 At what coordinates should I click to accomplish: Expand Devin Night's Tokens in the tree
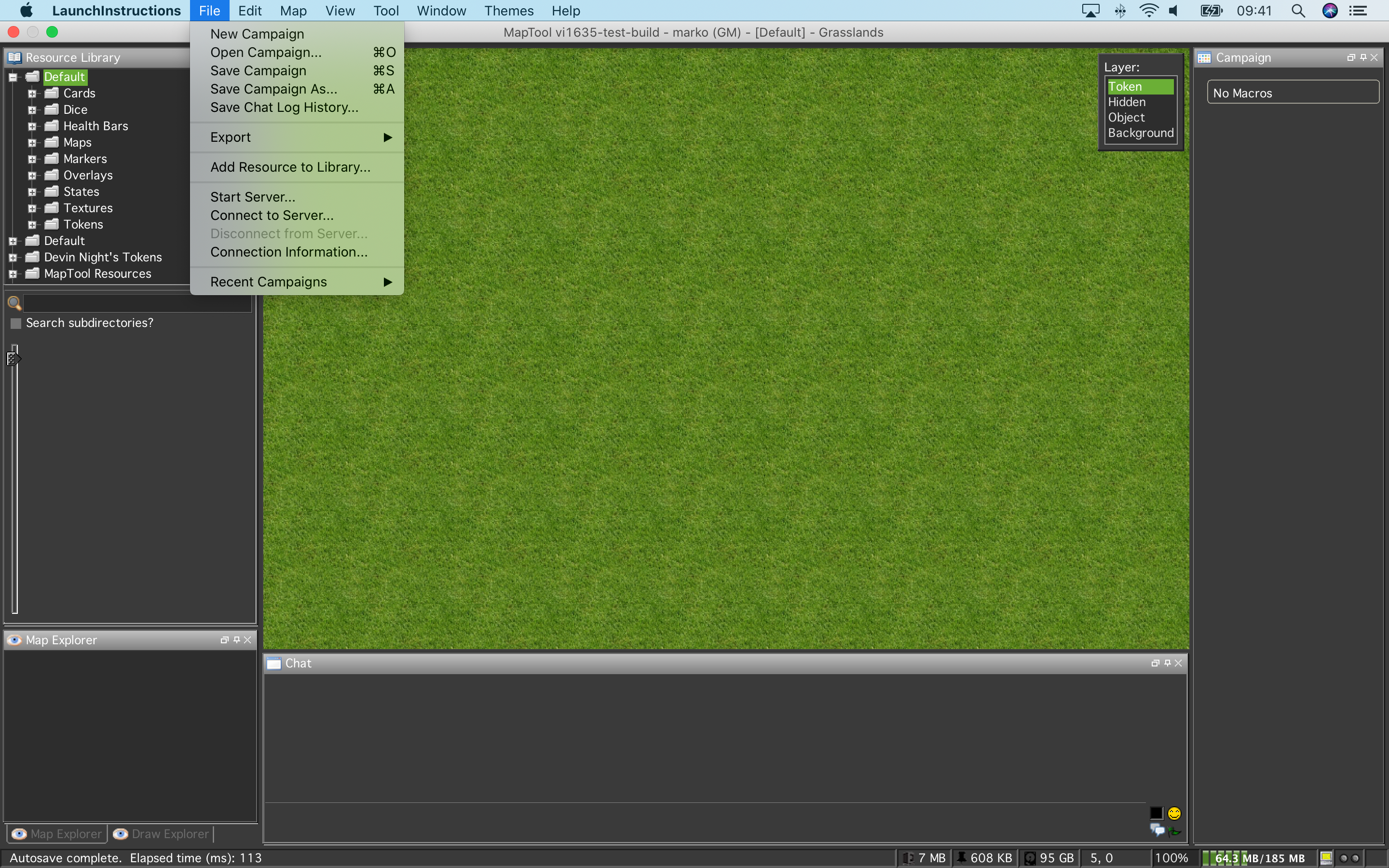click(13, 257)
